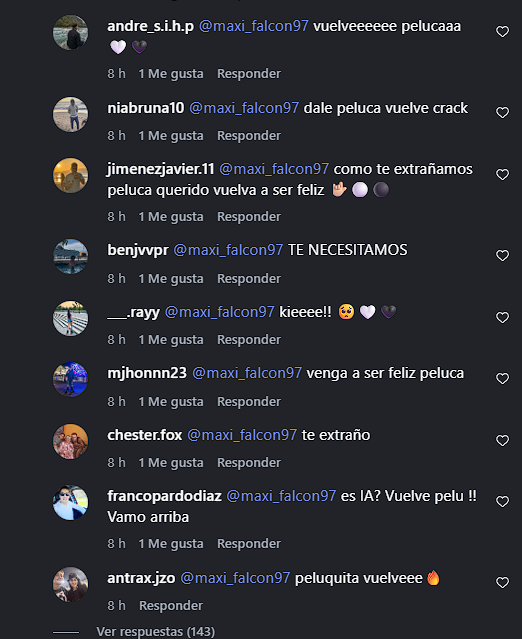Tap the heart next to niabruna10's comment
The image size is (522, 639).
pos(502,112)
